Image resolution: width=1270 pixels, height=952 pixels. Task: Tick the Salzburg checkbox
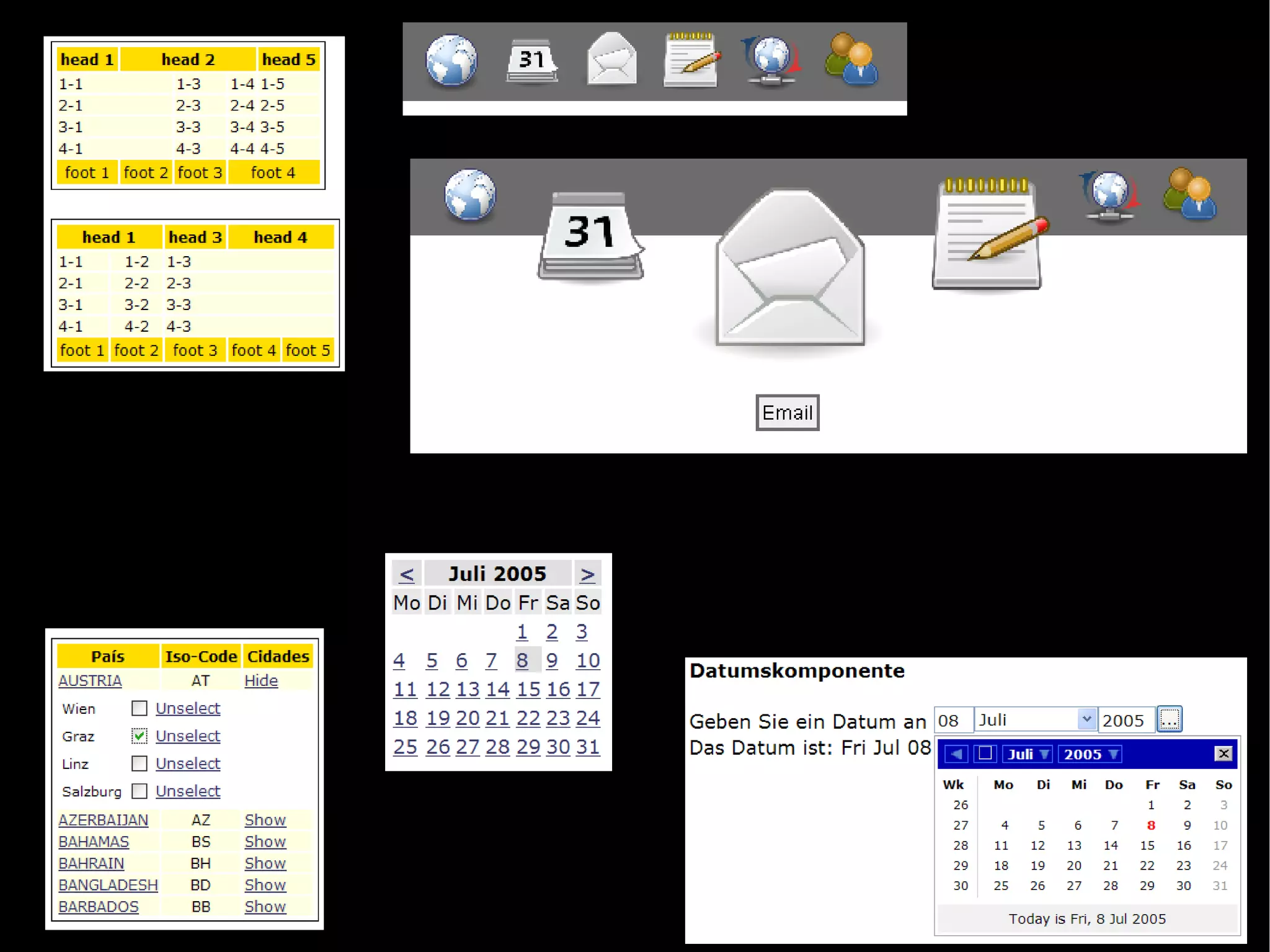tap(140, 791)
